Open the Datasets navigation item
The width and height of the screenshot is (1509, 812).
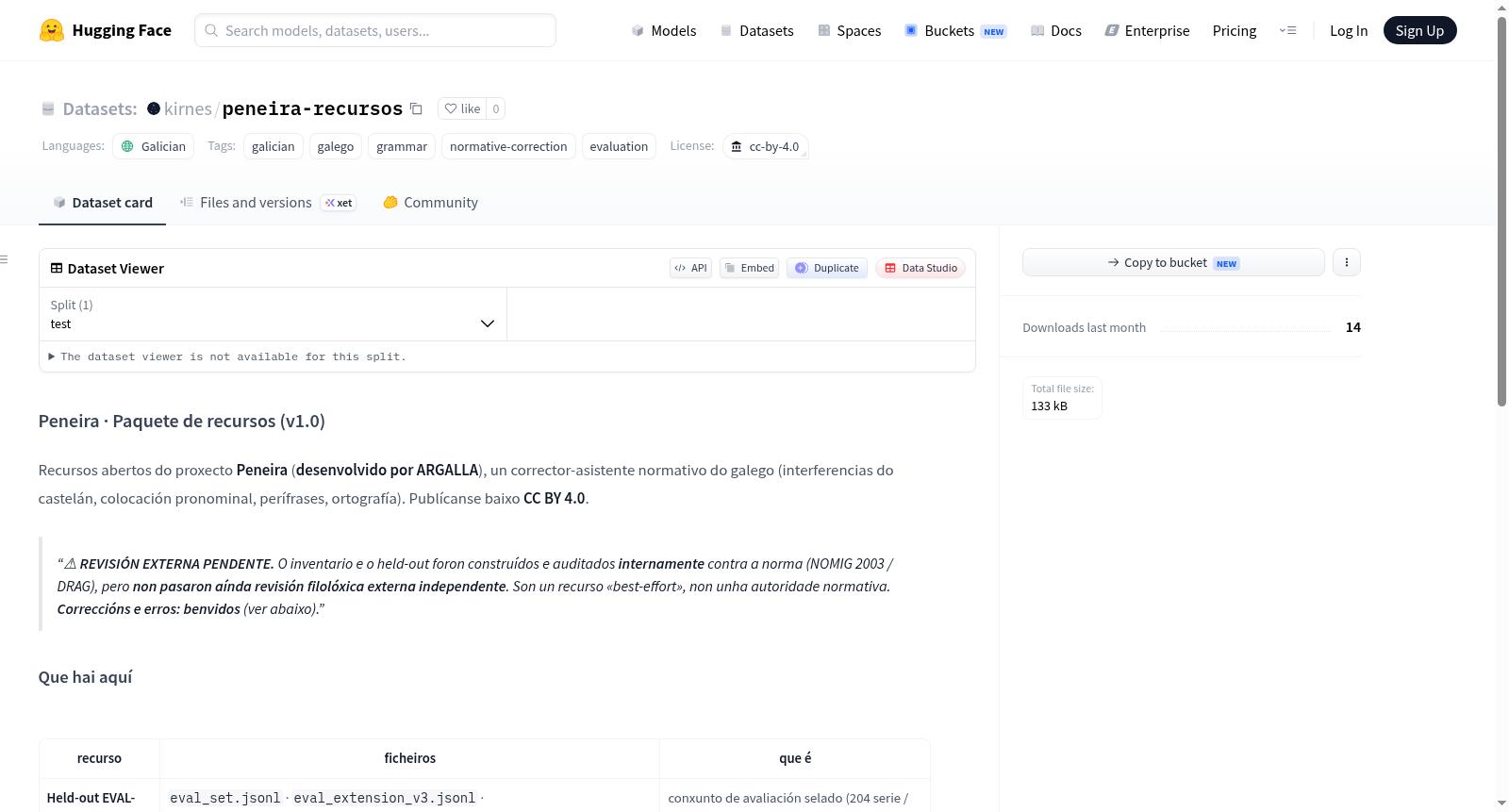tap(756, 30)
